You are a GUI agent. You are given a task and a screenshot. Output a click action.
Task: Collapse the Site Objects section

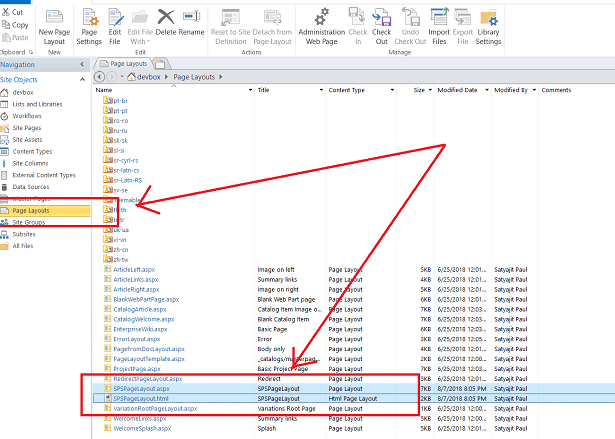[82, 80]
